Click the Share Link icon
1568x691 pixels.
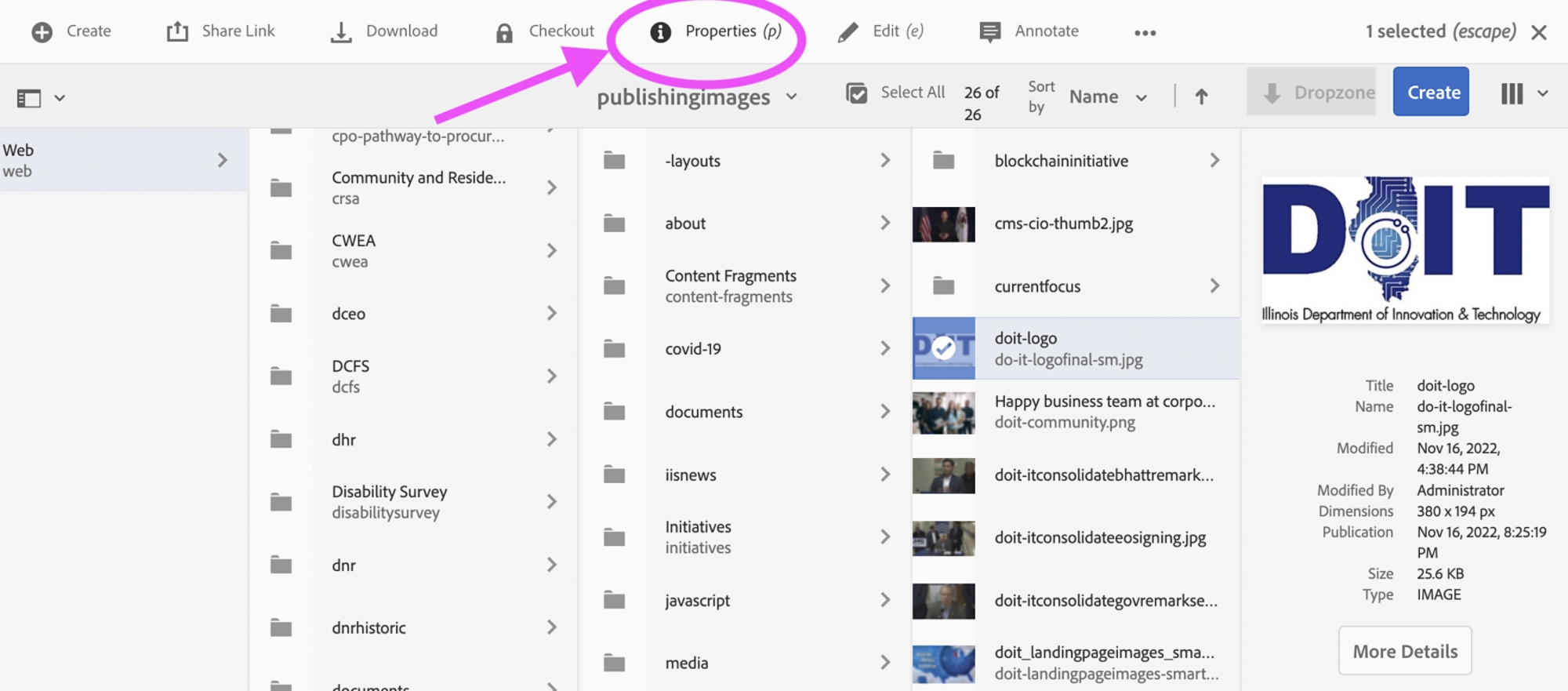(x=178, y=31)
